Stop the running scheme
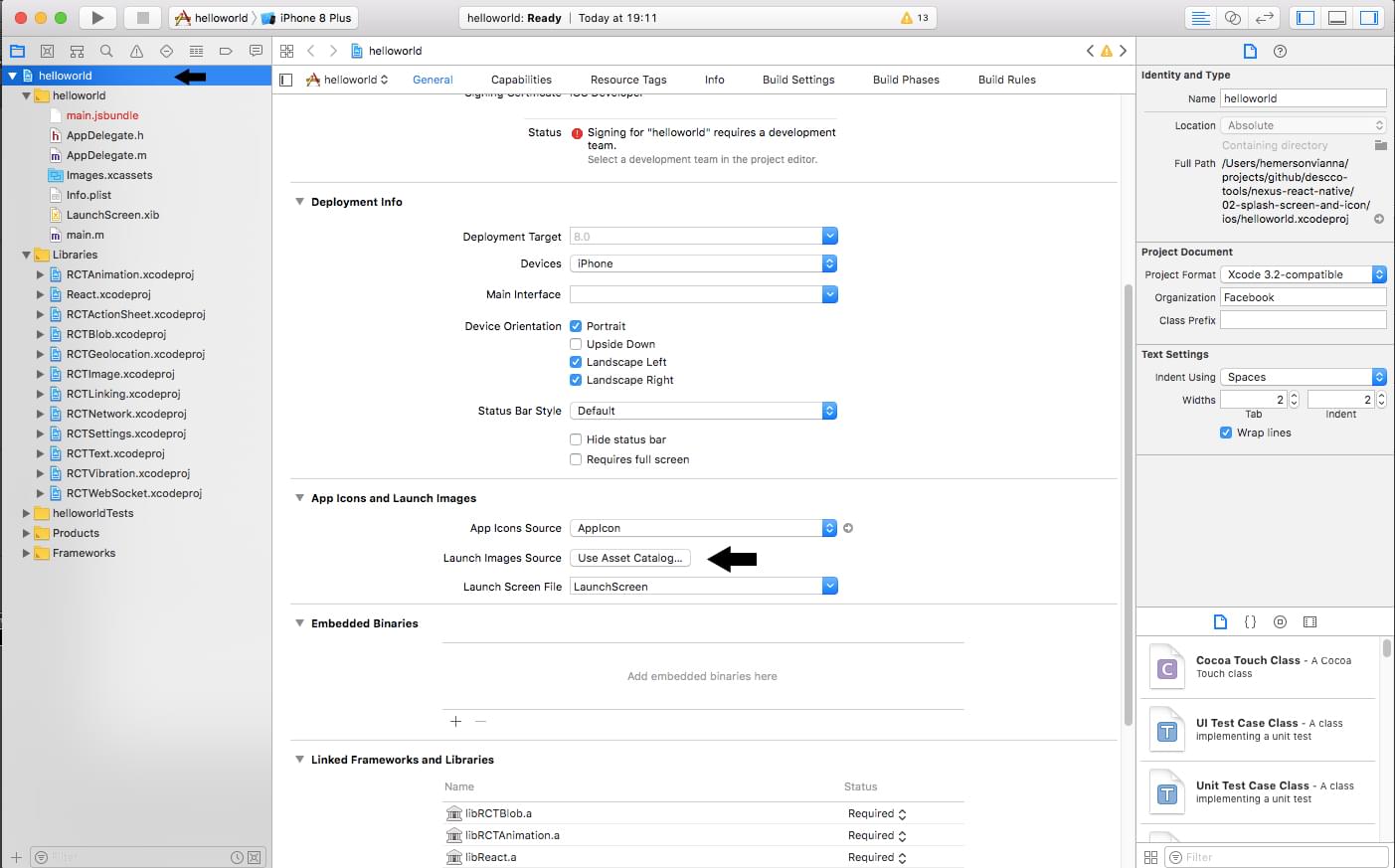This screenshot has width=1395, height=868. click(142, 18)
